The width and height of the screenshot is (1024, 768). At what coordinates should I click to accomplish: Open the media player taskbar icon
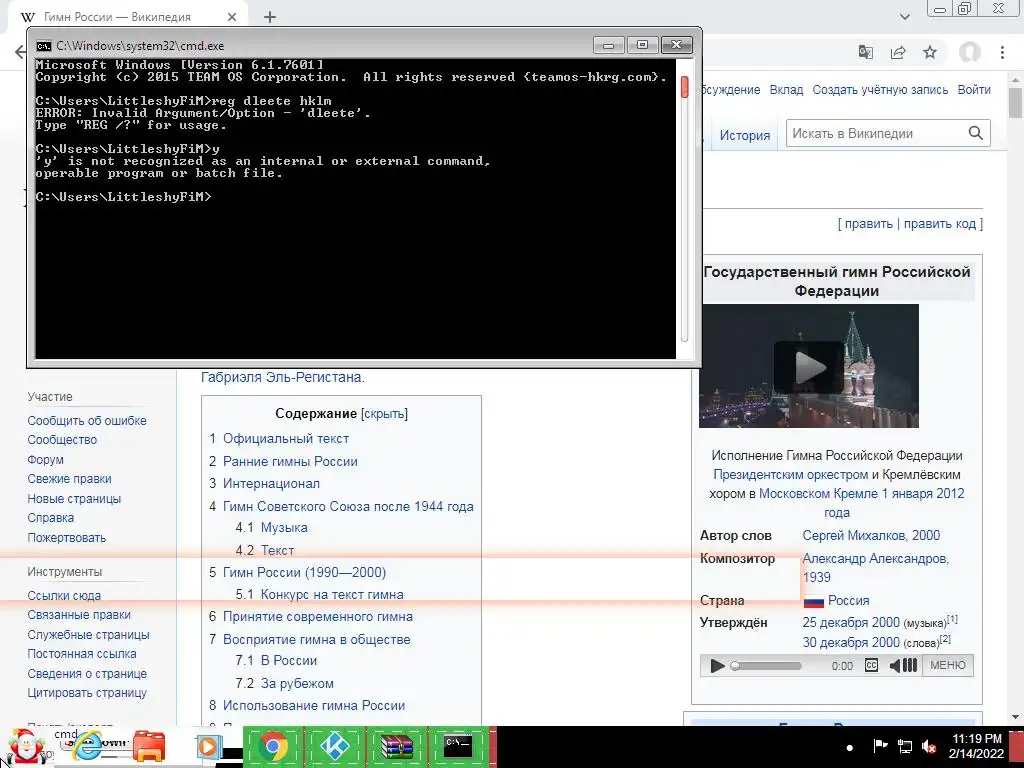click(209, 746)
